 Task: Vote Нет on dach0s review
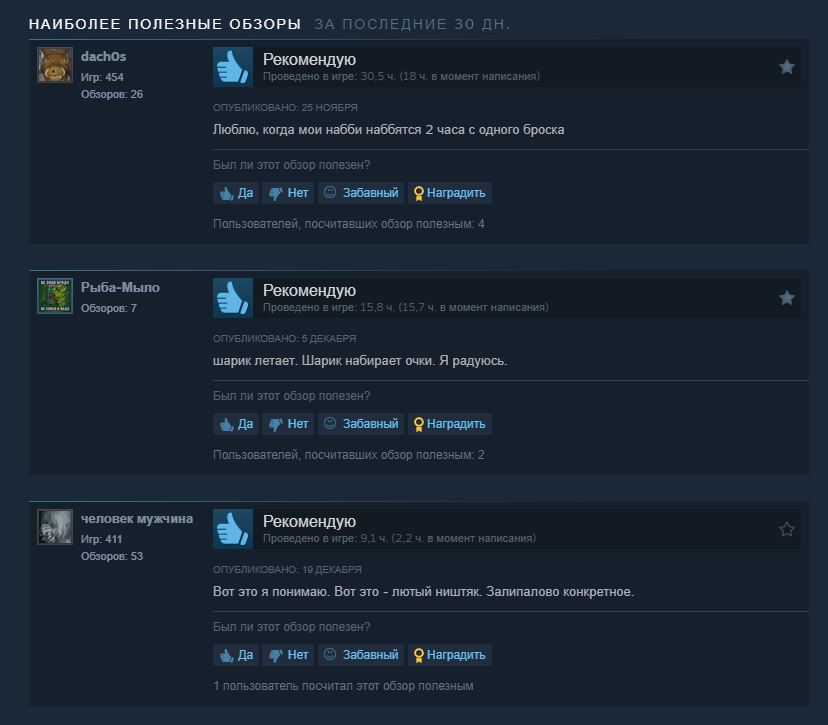pyautogui.click(x=288, y=193)
